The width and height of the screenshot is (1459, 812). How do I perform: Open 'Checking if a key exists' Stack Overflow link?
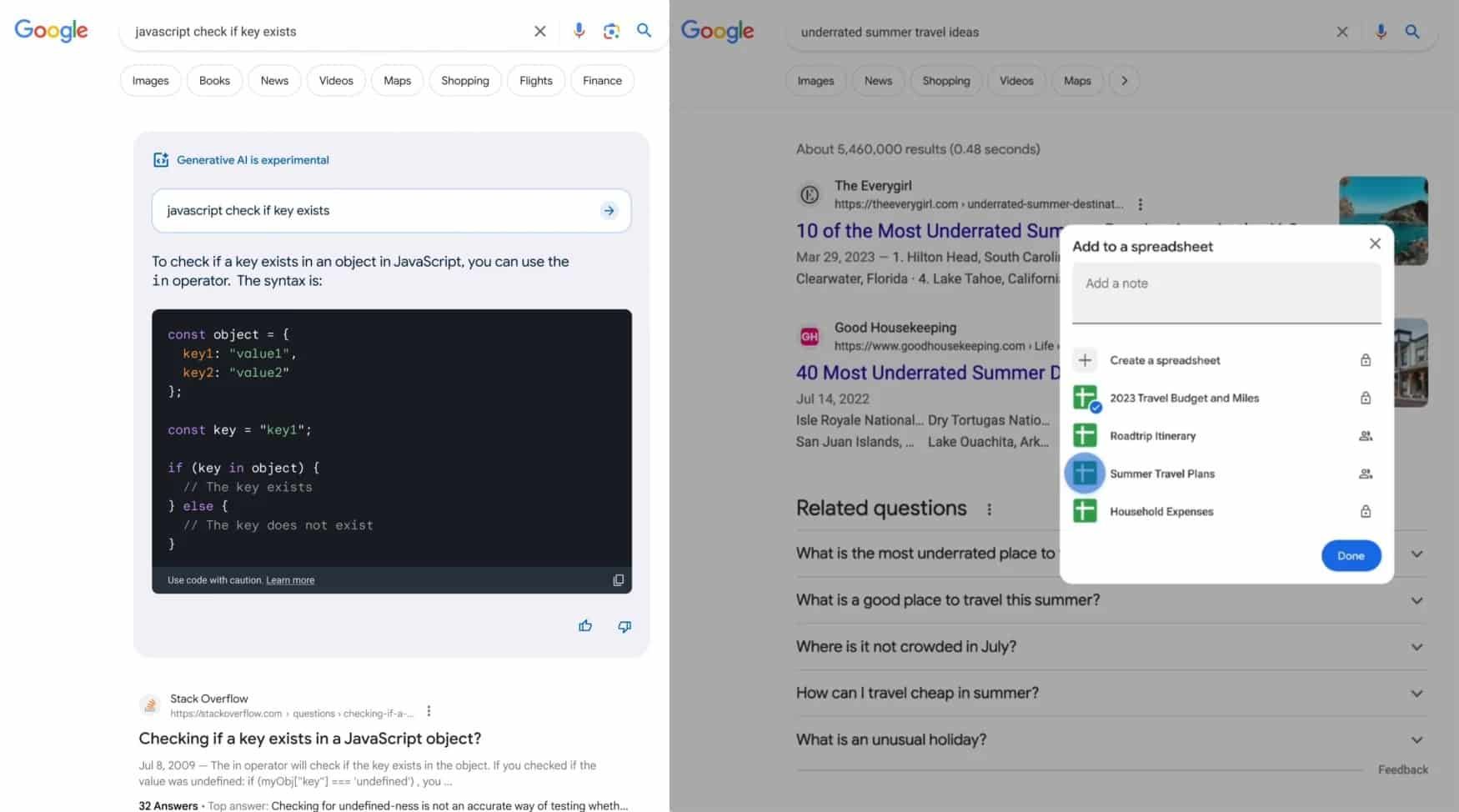(310, 739)
